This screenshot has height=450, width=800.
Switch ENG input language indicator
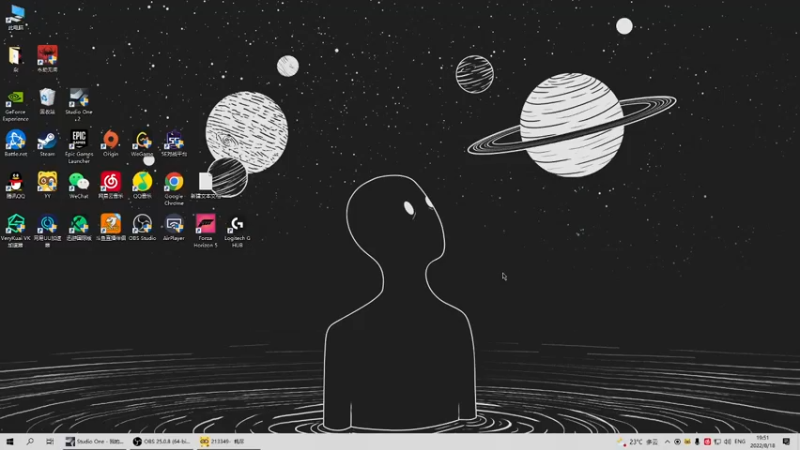click(740, 442)
